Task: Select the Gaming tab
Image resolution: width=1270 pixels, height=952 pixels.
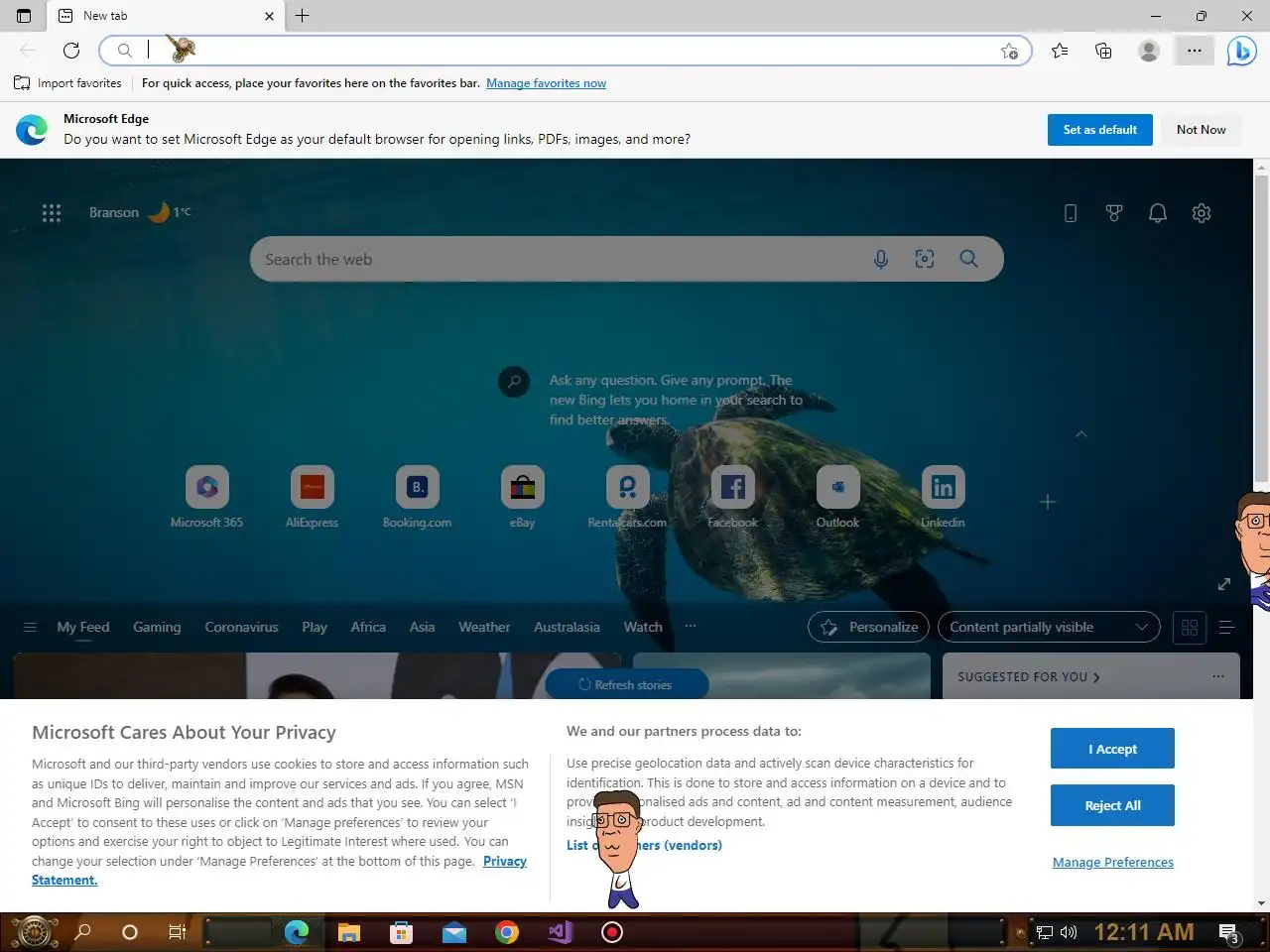Action: tap(157, 627)
